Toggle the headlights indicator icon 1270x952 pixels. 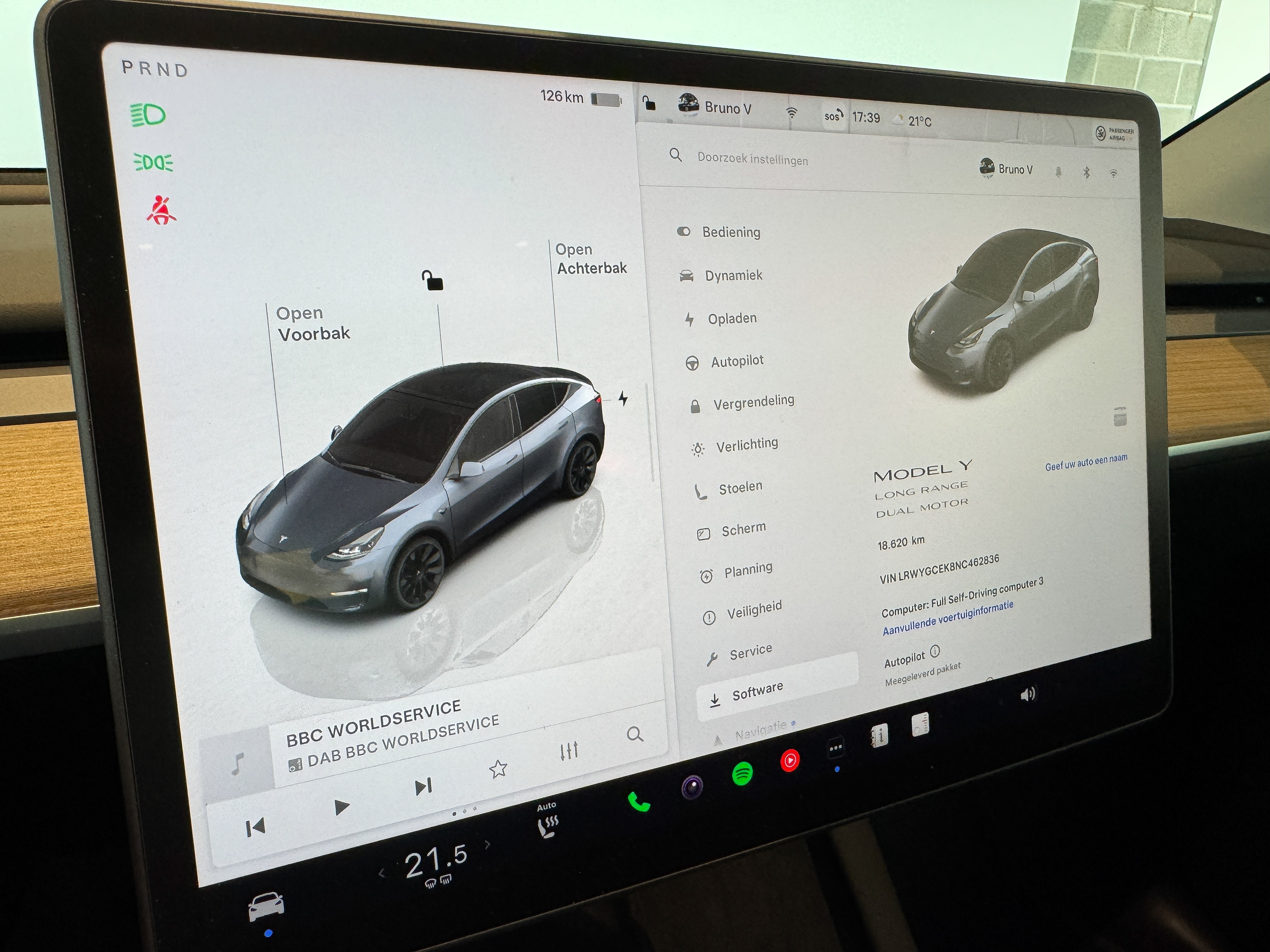148,115
